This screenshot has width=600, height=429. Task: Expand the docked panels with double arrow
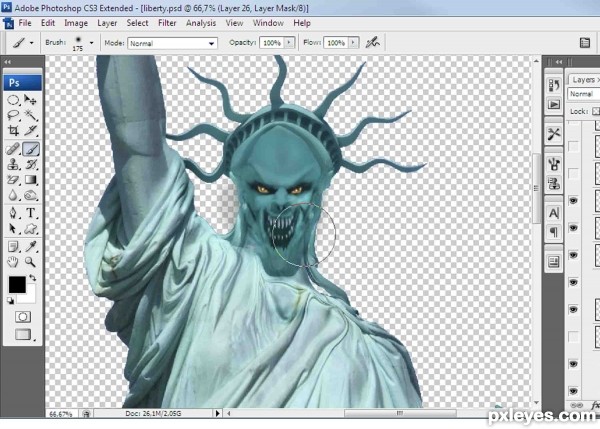click(x=559, y=62)
